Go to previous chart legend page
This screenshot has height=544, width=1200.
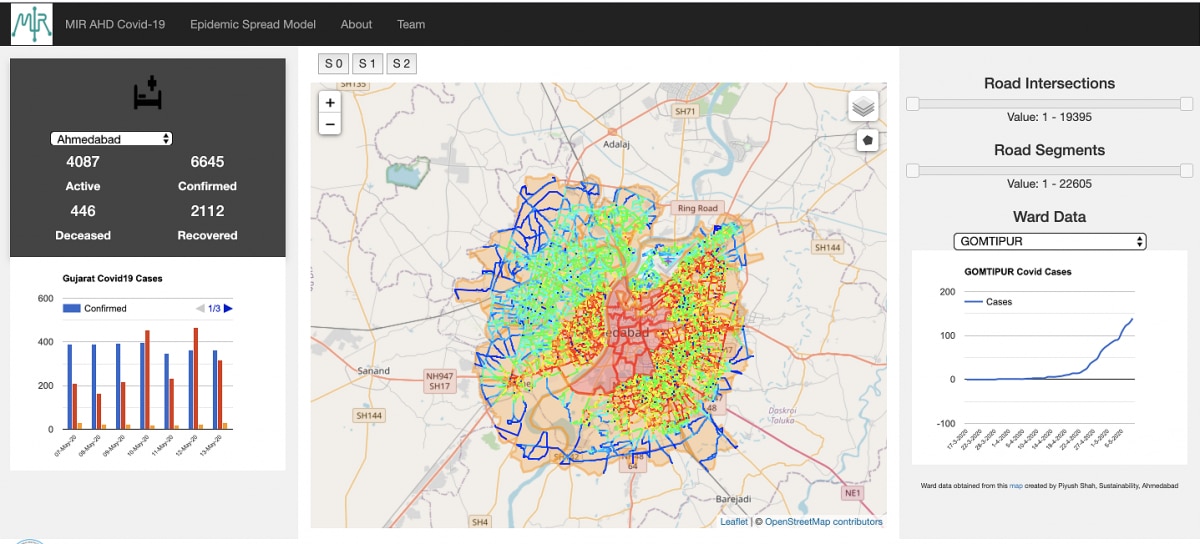tap(200, 309)
